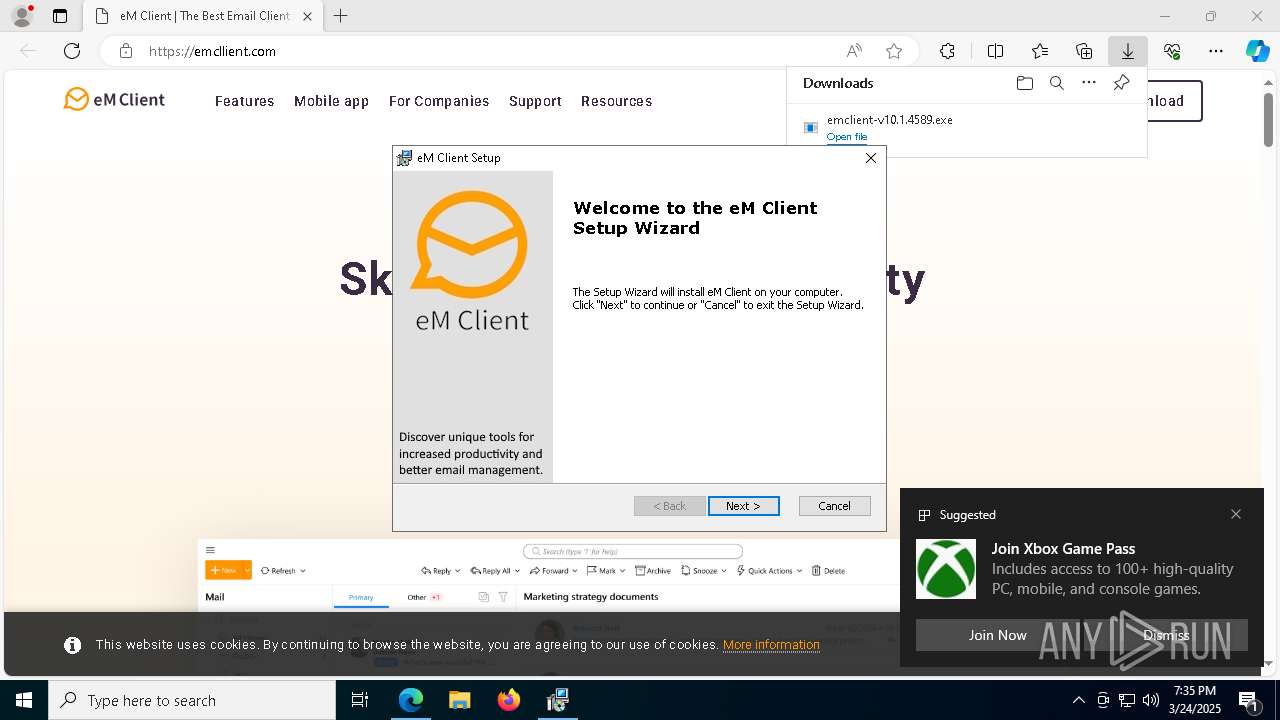Open Task View from the taskbar

coord(360,700)
